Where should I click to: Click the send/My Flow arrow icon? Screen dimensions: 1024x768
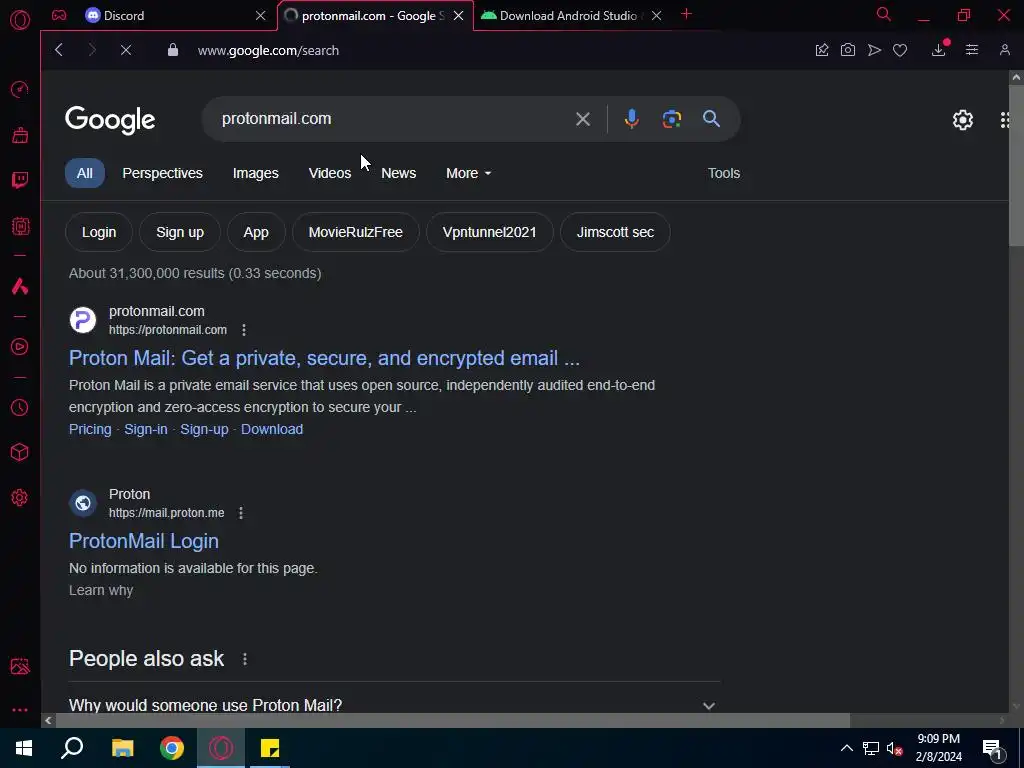[x=874, y=50]
